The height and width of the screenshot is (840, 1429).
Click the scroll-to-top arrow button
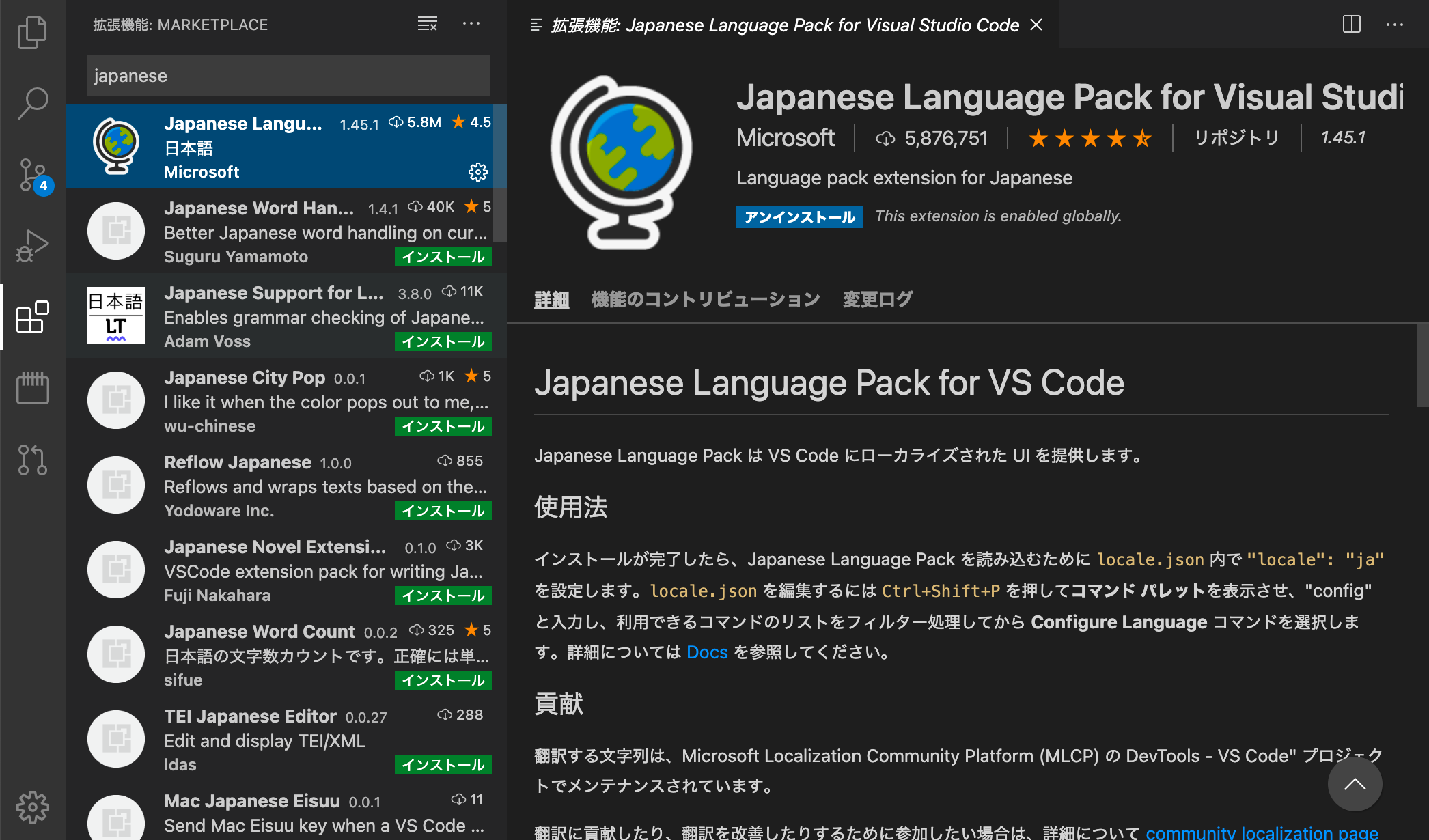[1355, 784]
